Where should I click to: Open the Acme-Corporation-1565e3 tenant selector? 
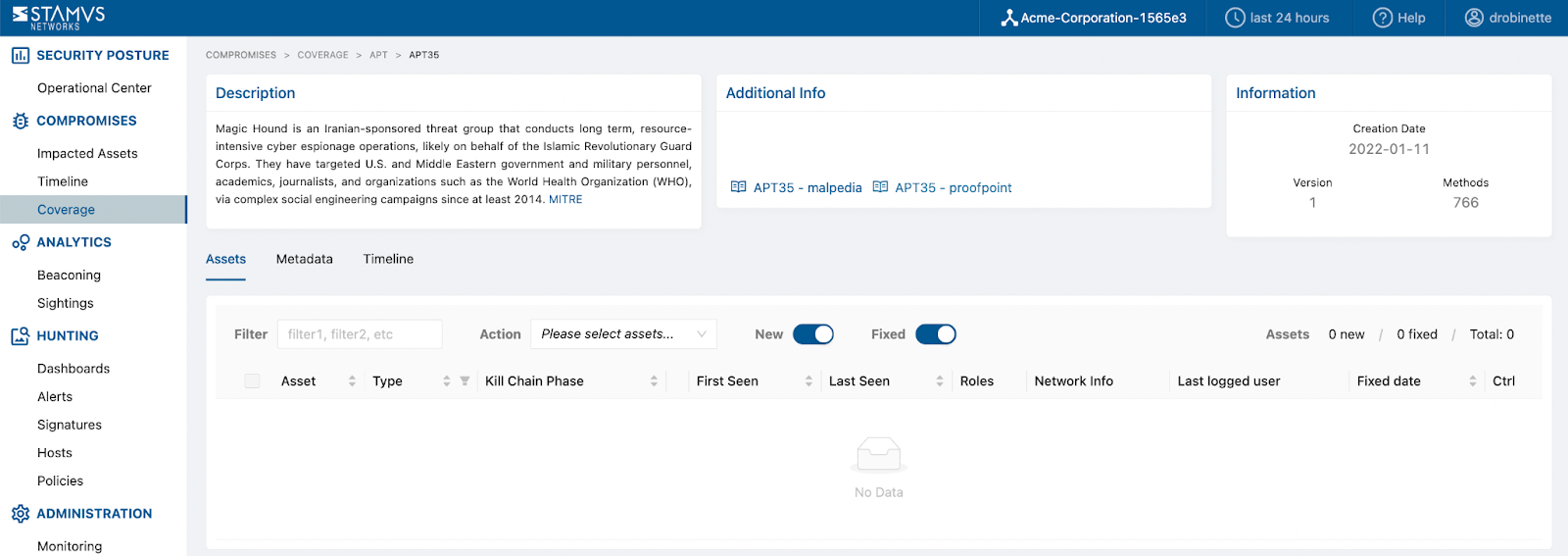click(x=1093, y=18)
